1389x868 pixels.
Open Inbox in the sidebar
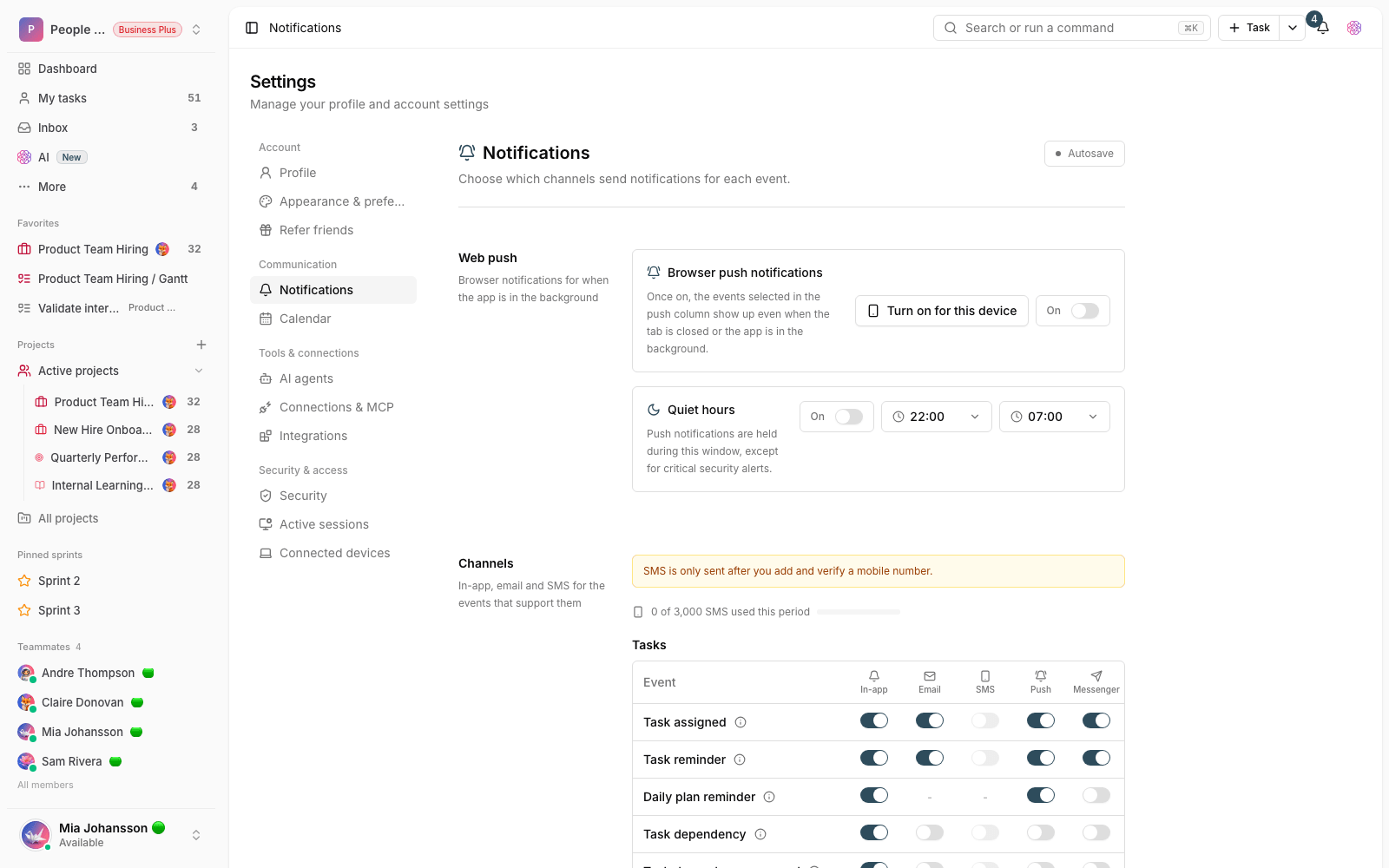pos(111,128)
